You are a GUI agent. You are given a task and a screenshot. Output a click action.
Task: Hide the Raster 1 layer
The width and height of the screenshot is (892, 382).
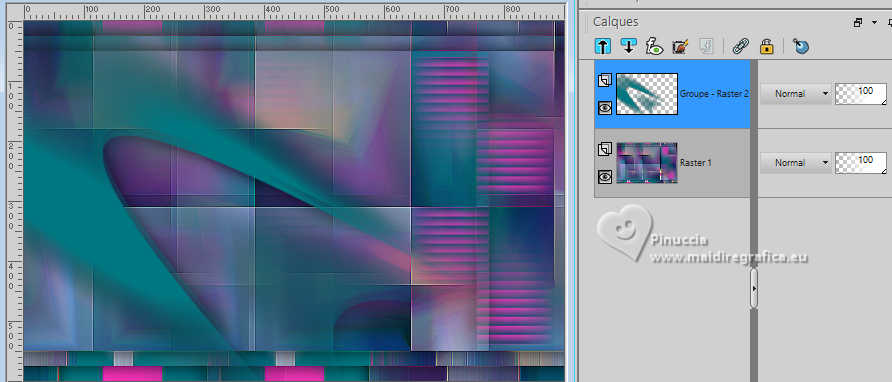point(605,177)
